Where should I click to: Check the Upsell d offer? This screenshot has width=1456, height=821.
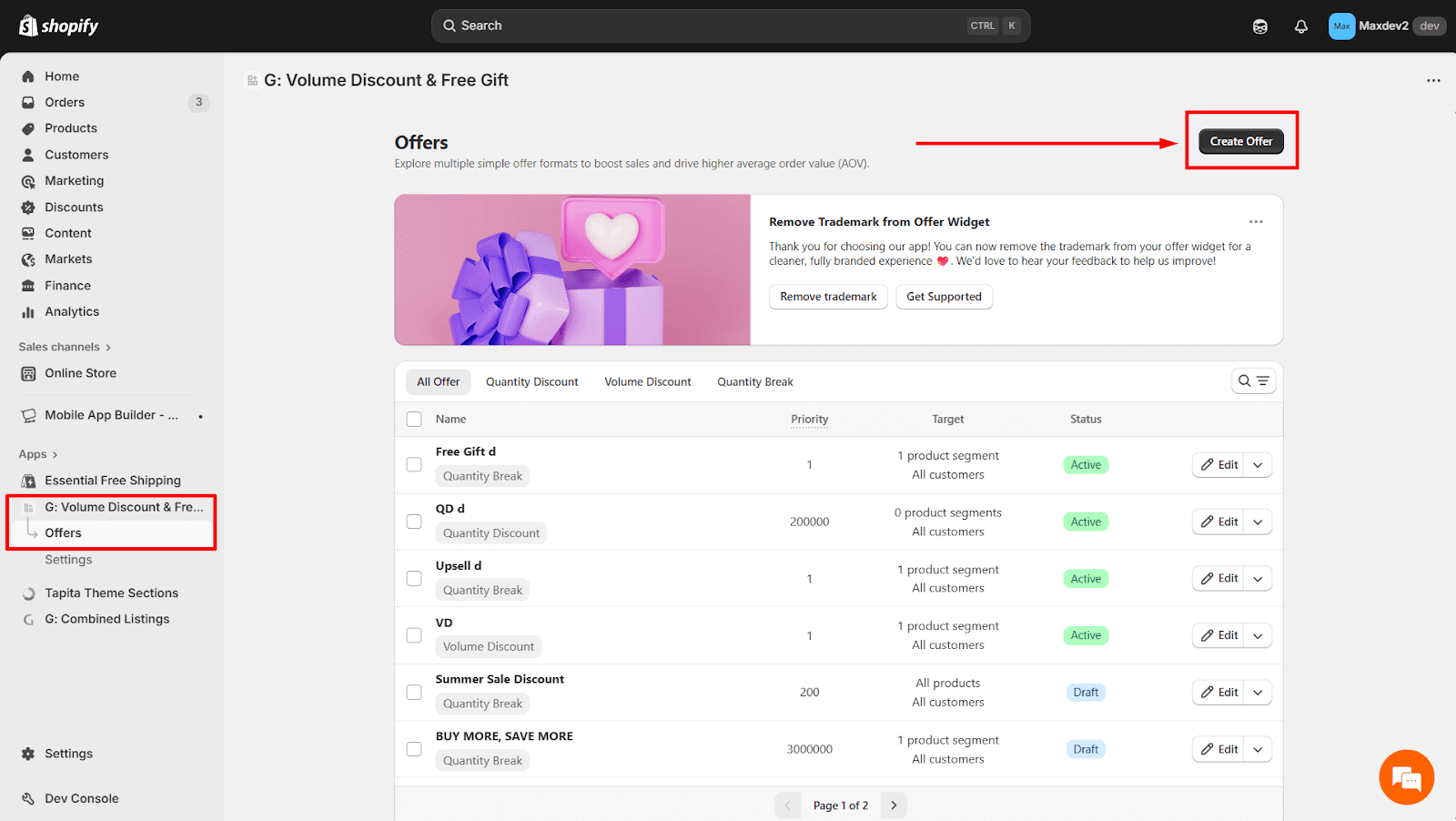[414, 578]
